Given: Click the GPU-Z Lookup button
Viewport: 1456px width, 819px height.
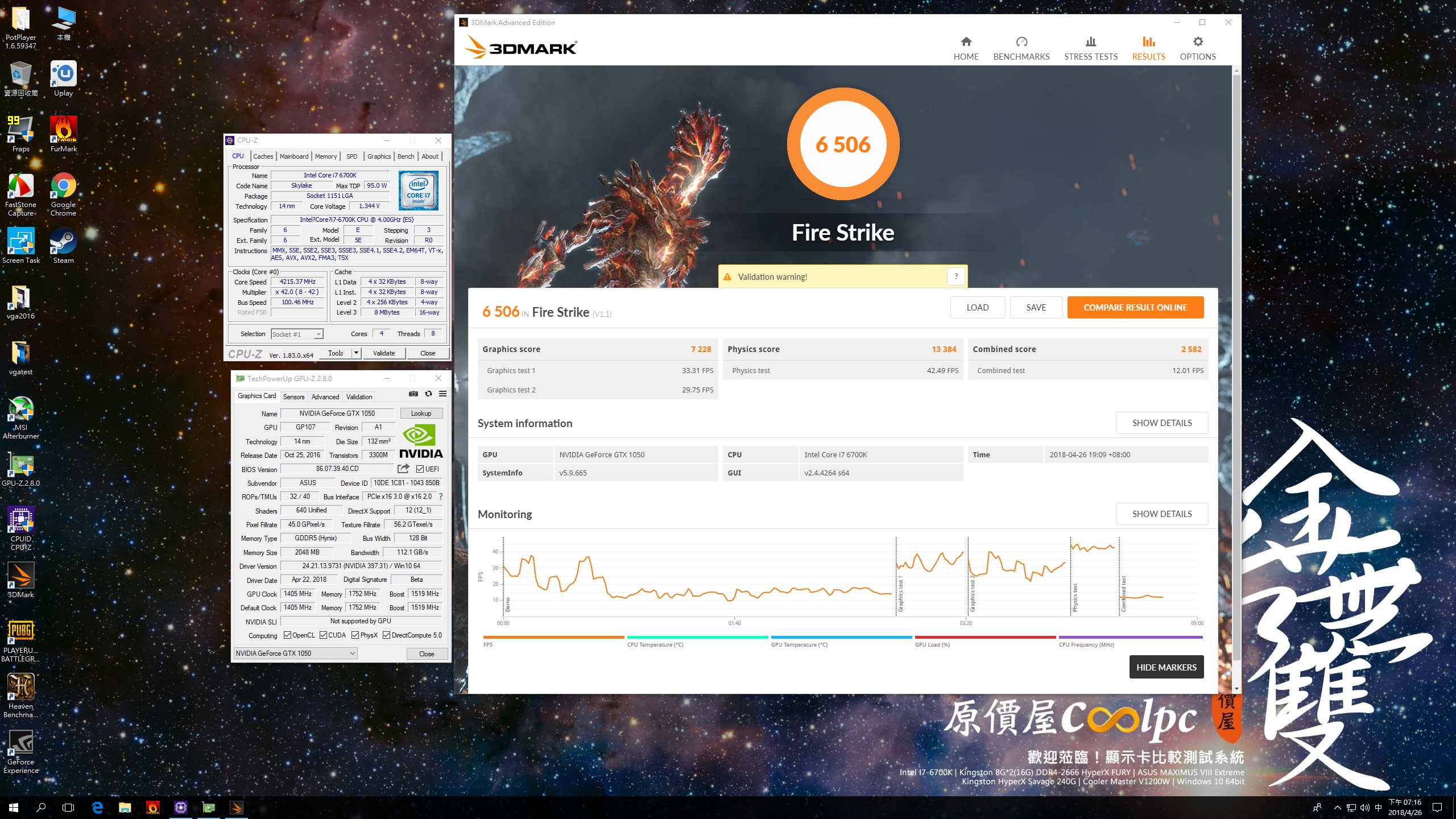Looking at the screenshot, I should (421, 413).
